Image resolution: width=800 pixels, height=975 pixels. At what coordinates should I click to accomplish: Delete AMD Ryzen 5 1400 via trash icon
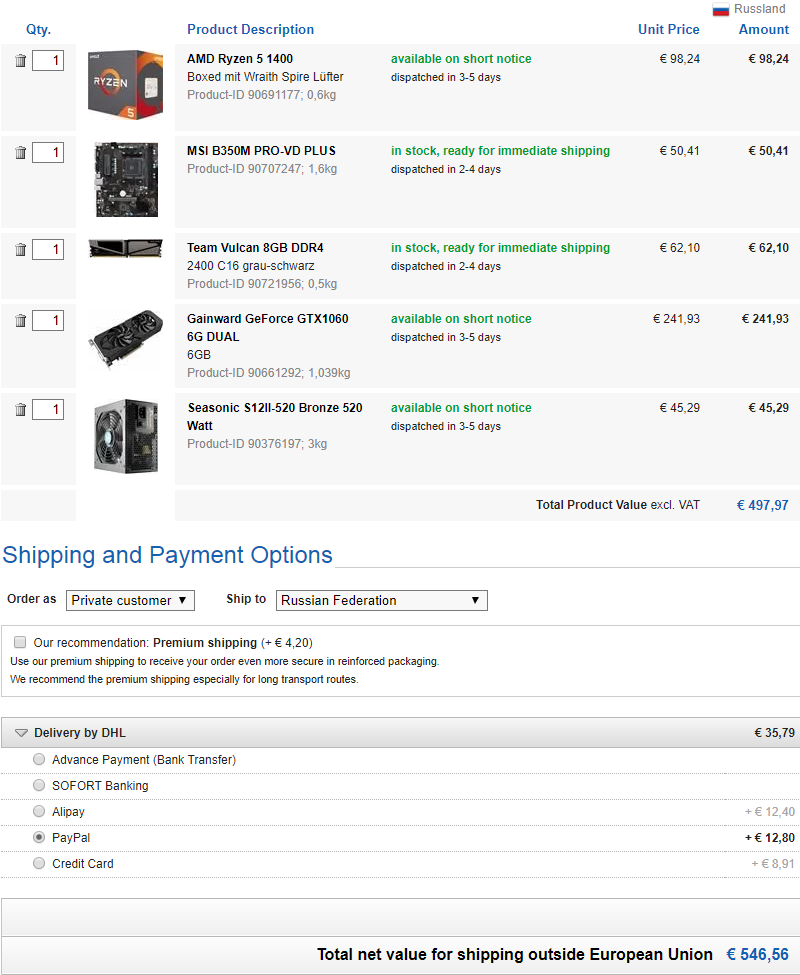click(21, 61)
